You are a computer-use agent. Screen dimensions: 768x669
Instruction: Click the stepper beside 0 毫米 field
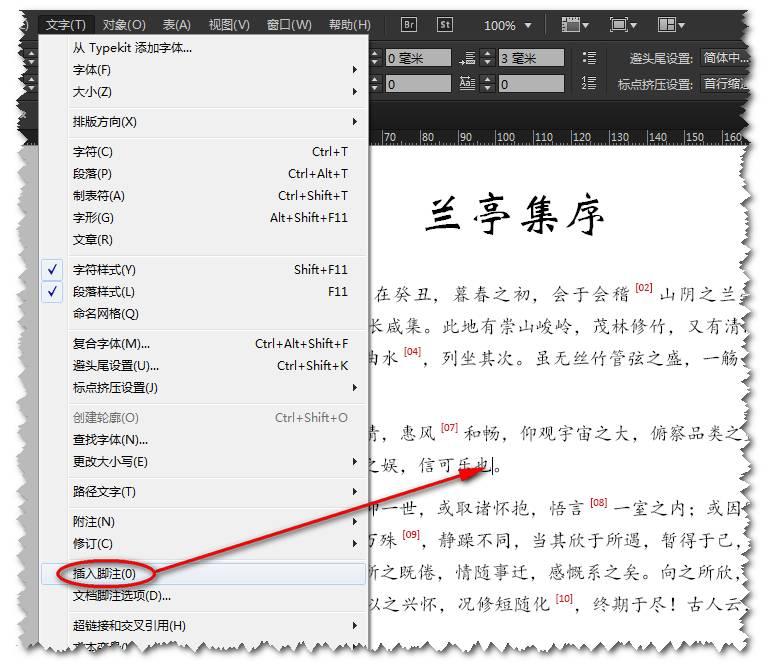(375, 58)
